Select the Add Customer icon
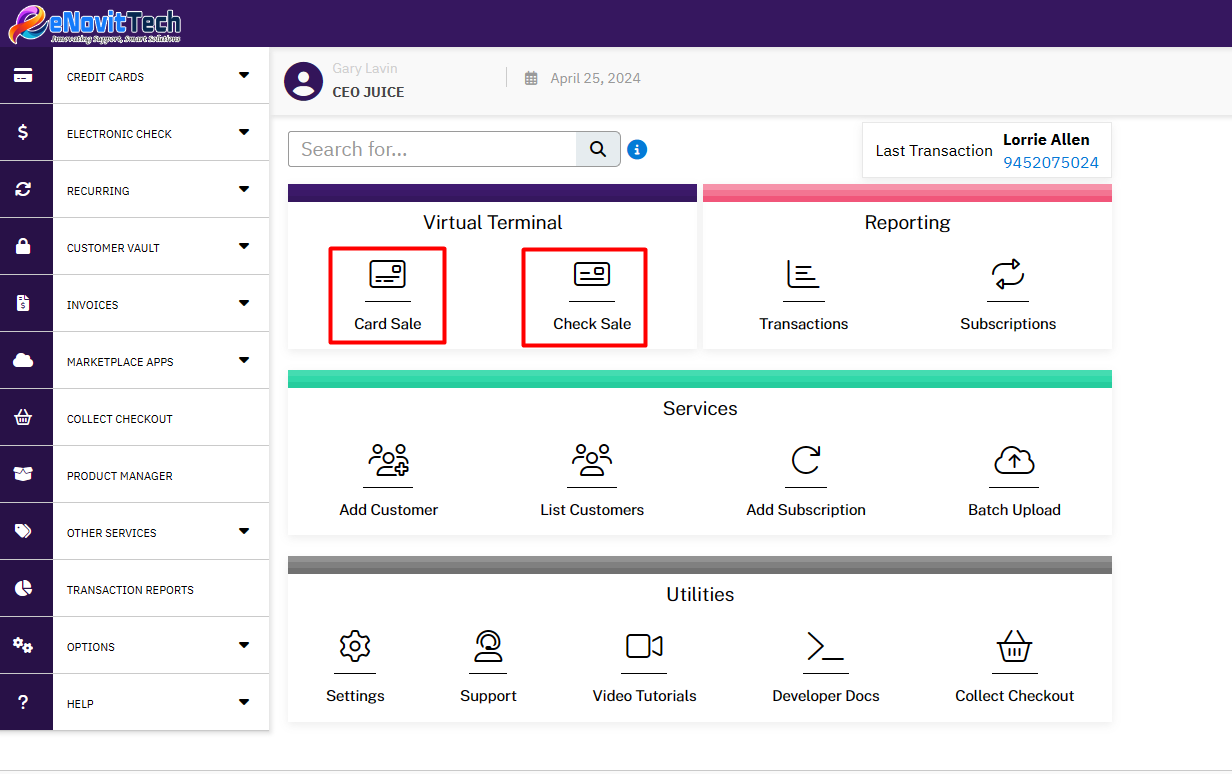 pos(388,462)
